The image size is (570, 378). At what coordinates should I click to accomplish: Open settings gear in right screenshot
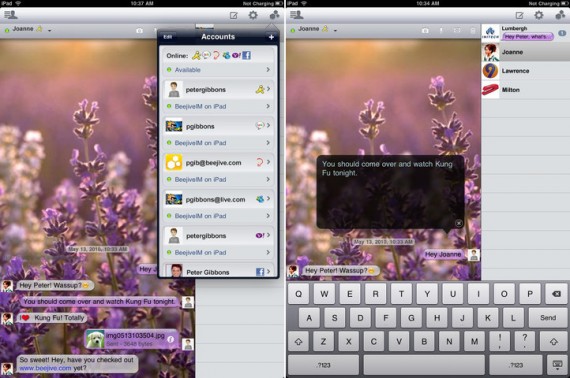[539, 15]
